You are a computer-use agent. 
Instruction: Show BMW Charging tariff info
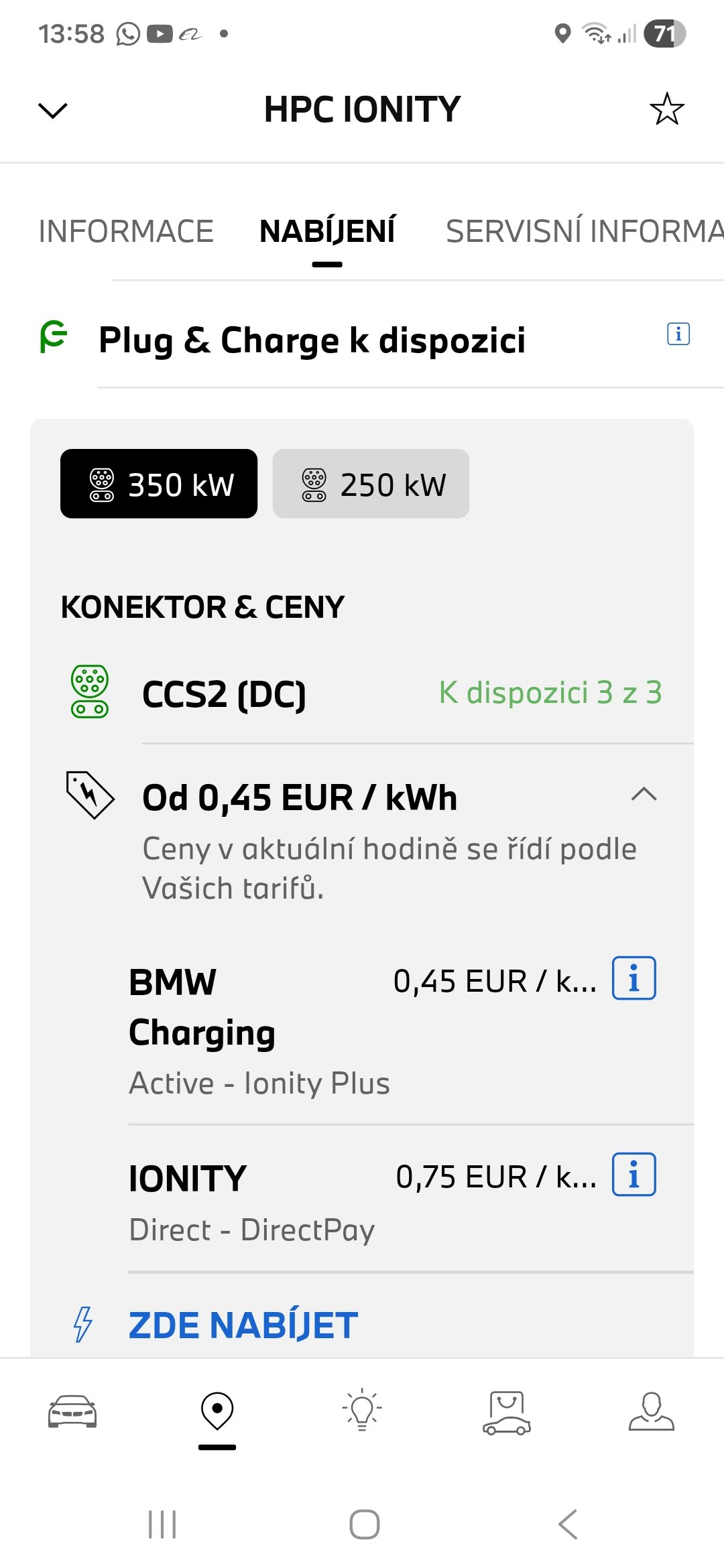point(633,978)
